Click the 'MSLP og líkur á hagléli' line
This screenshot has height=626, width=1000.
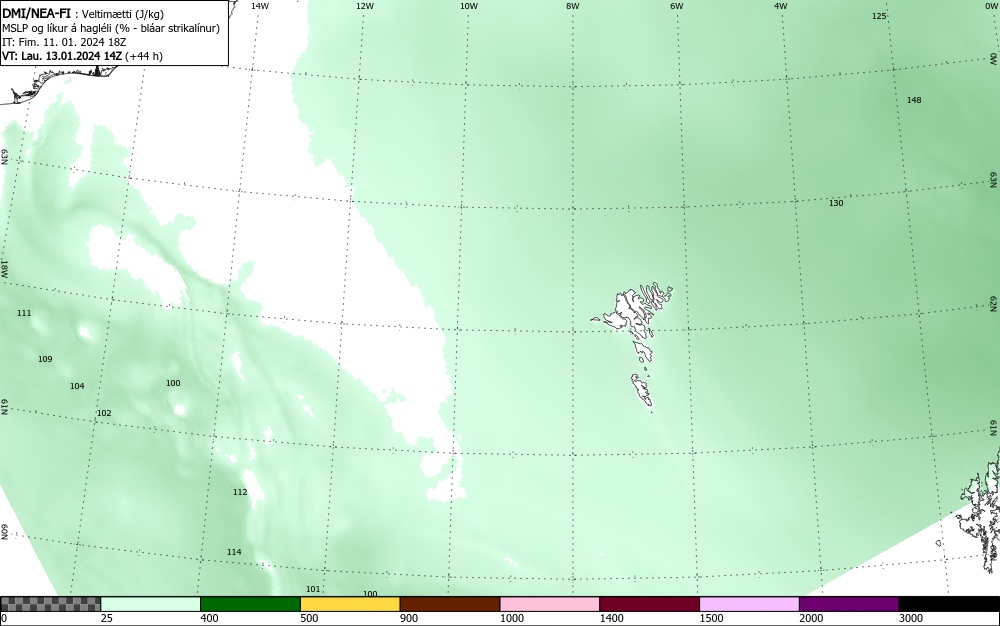(111, 28)
